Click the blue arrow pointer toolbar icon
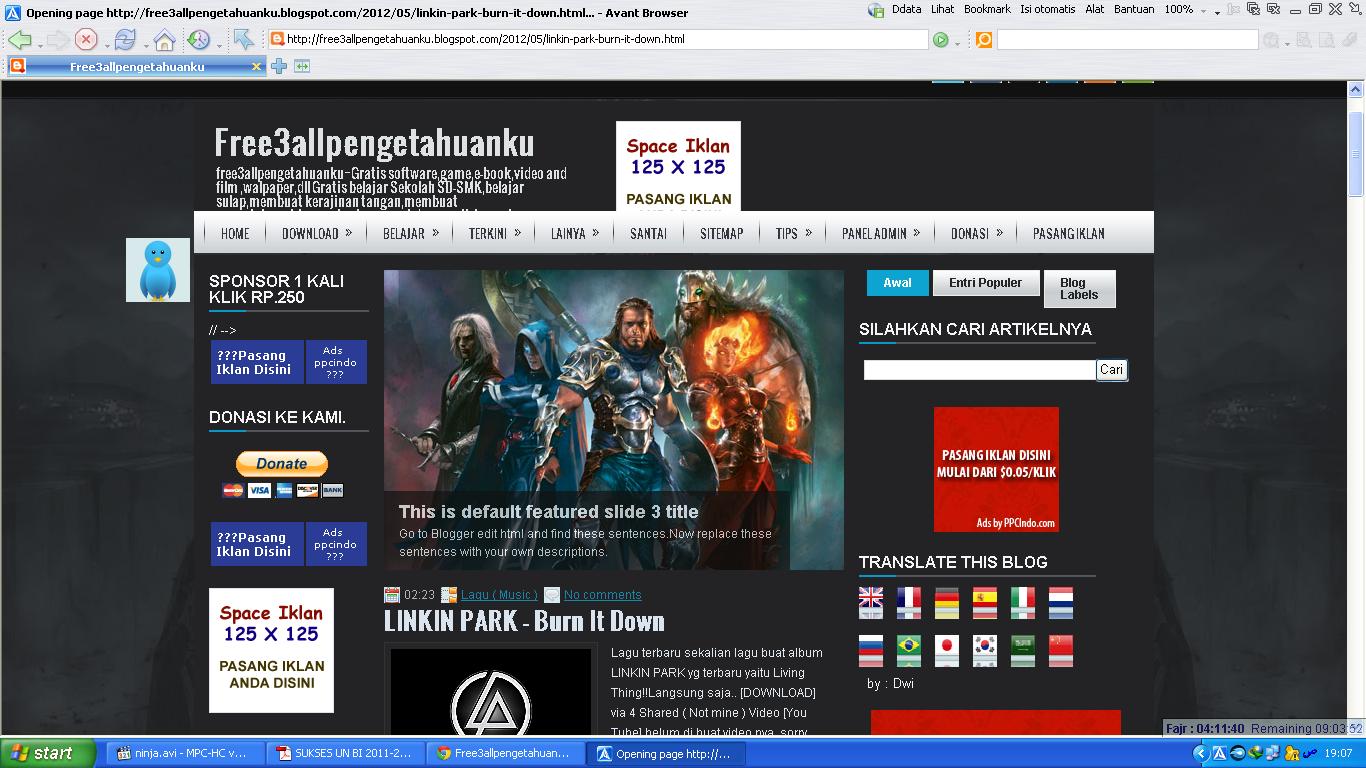This screenshot has height=768, width=1366. coord(244,40)
